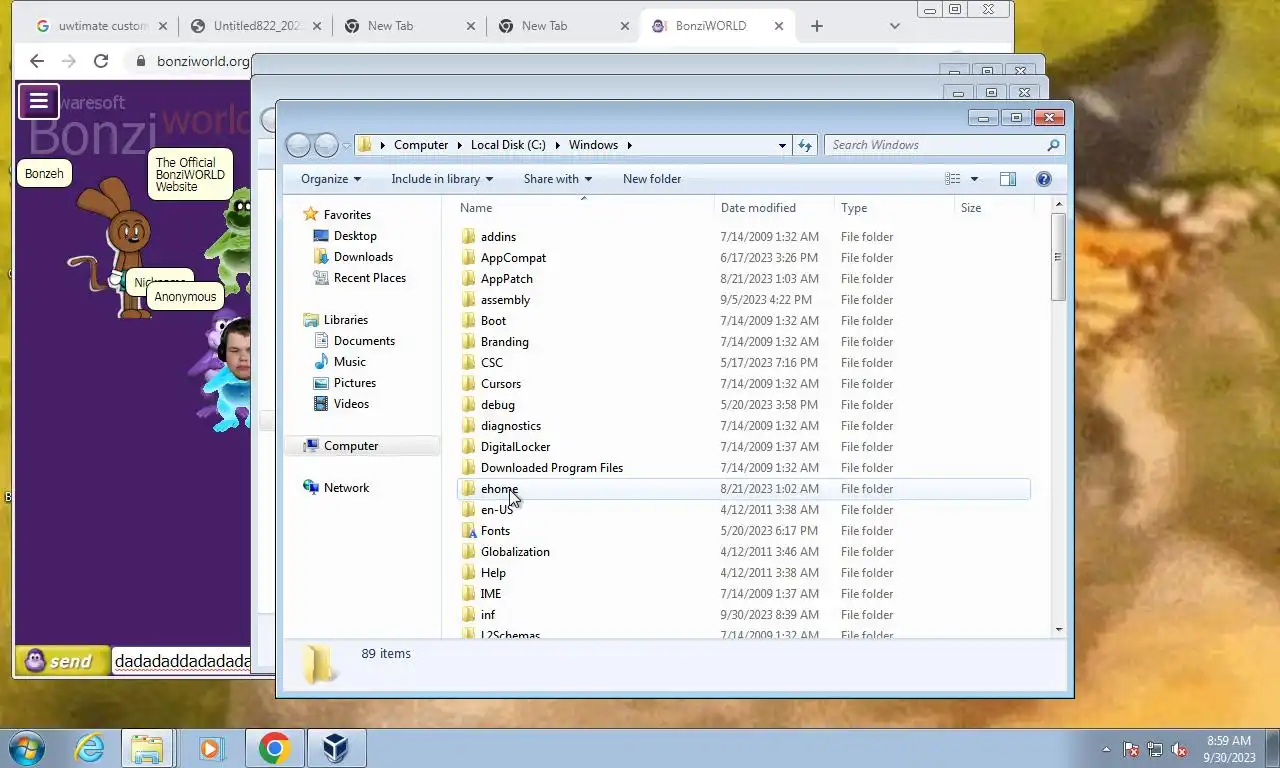Open the Share with dropdown
This screenshot has width=1280, height=768.
(558, 179)
